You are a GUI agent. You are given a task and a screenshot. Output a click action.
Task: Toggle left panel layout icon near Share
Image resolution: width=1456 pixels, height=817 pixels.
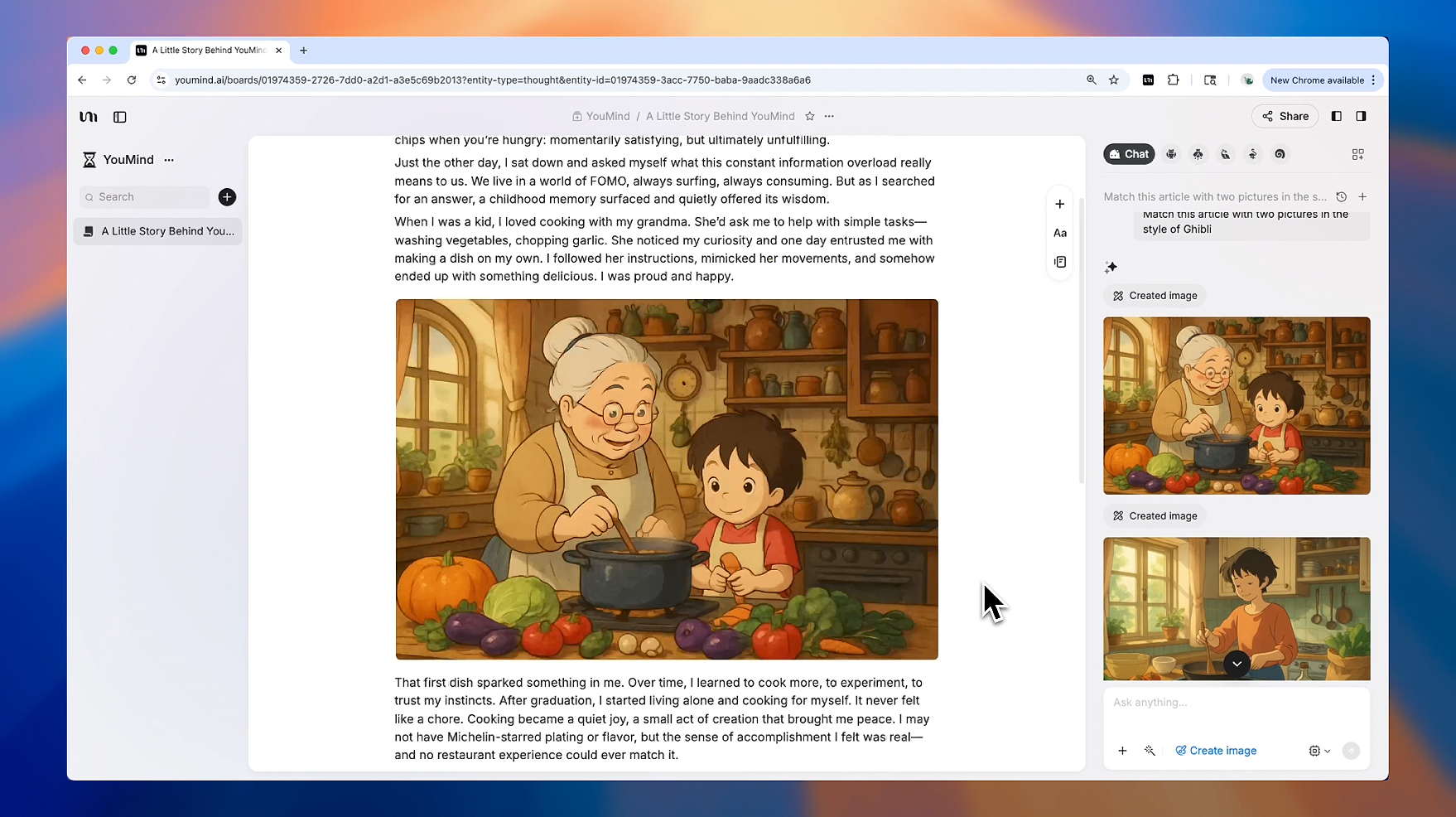tap(1336, 116)
